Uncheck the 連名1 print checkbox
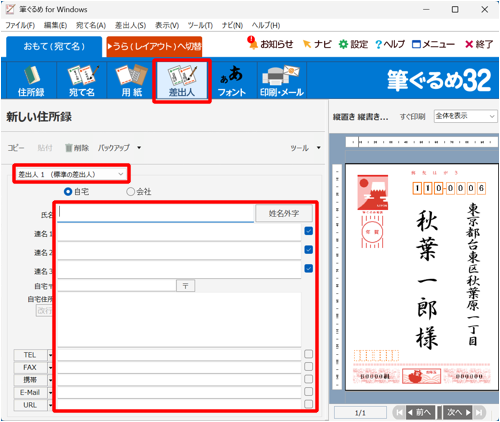Viewport: 500px width, 422px height. coord(309,231)
